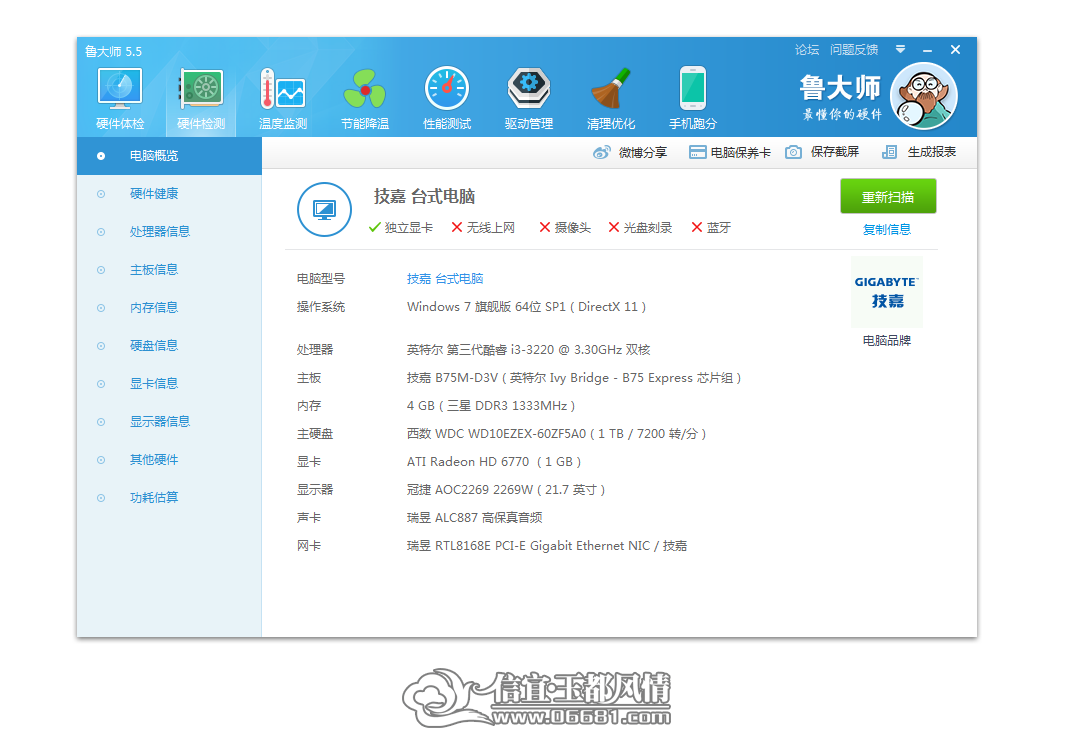Click the 技嘉 台式电脑 heading
This screenshot has height=739, width=1075.
424,197
